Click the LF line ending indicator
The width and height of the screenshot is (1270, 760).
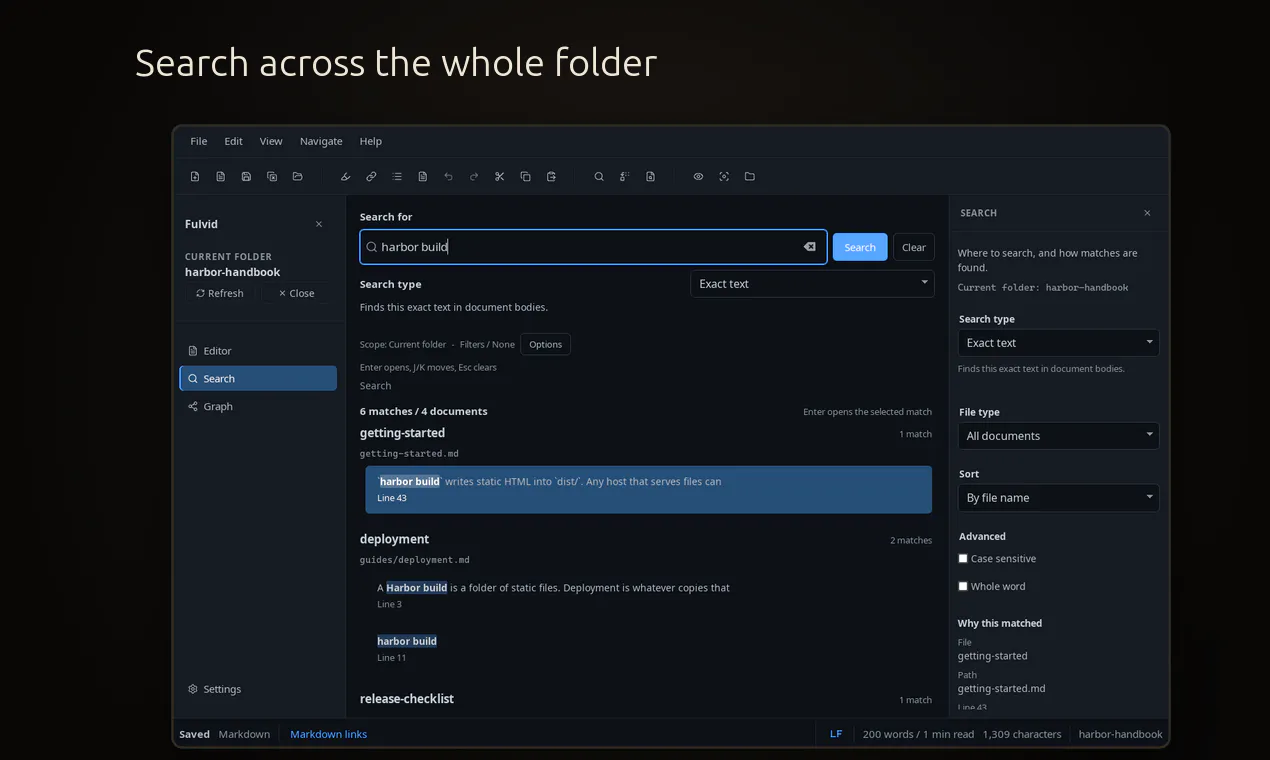pyautogui.click(x=836, y=734)
